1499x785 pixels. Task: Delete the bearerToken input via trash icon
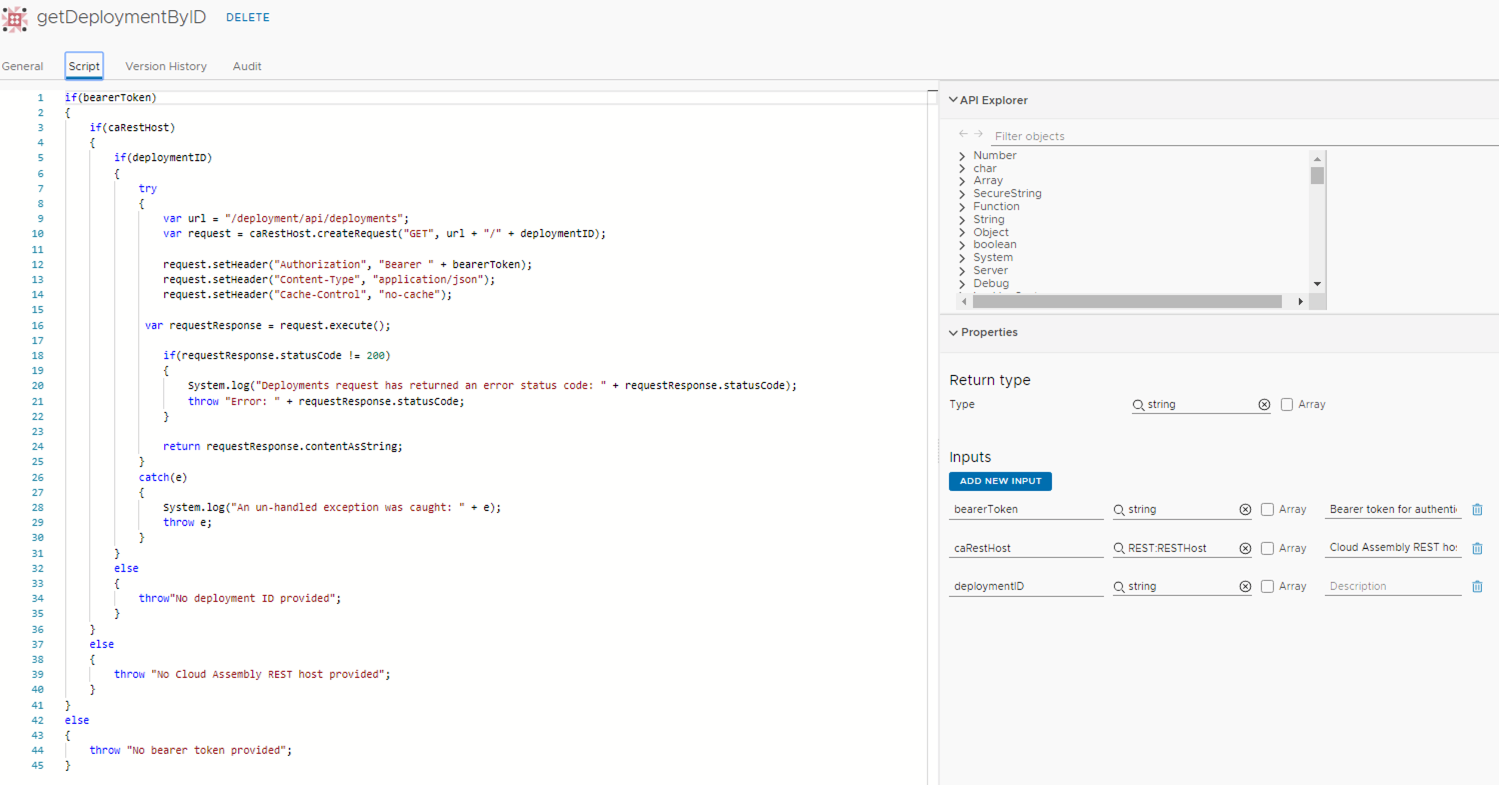pos(1477,510)
